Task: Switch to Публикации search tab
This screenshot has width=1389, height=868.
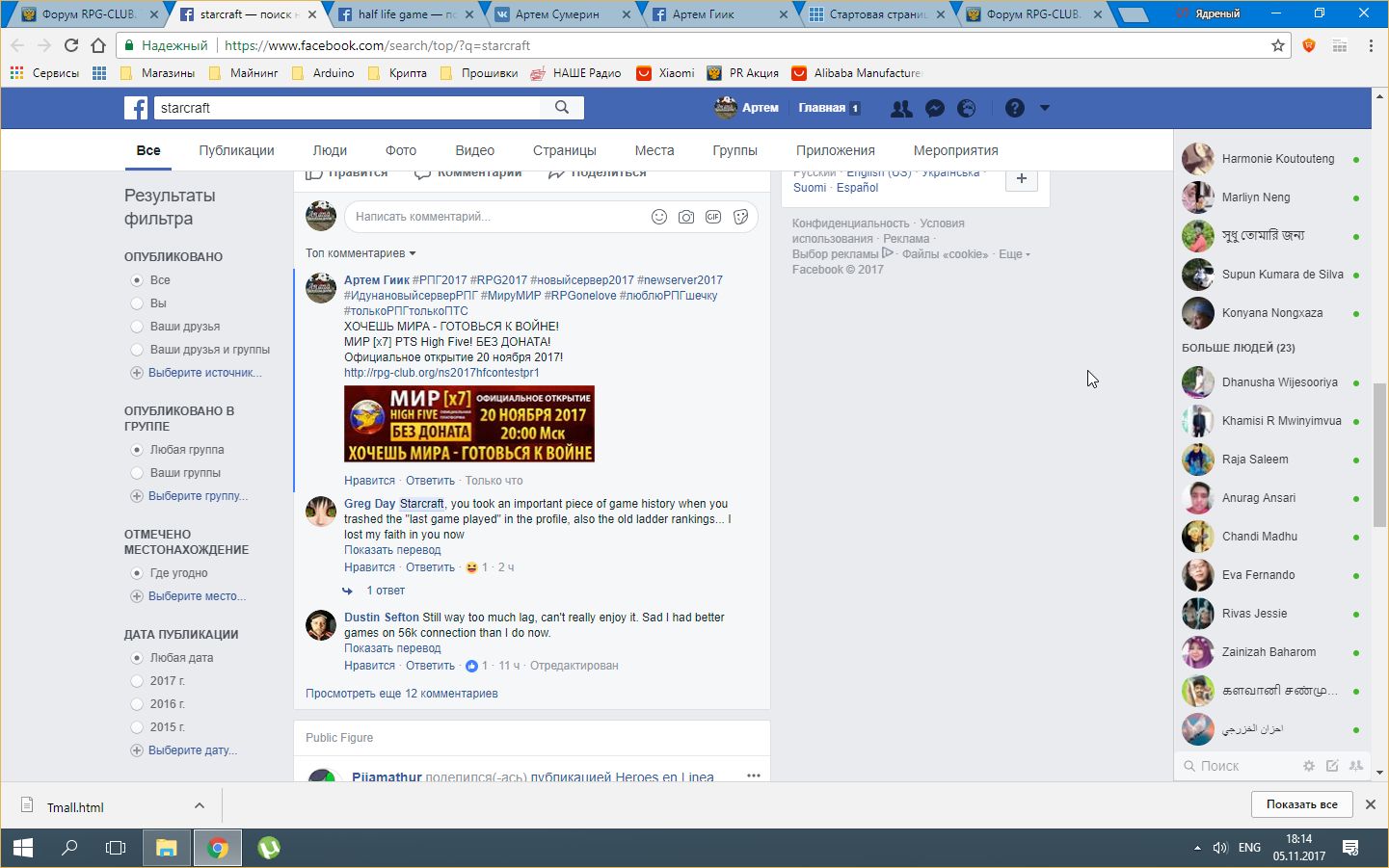Action: pos(236,150)
